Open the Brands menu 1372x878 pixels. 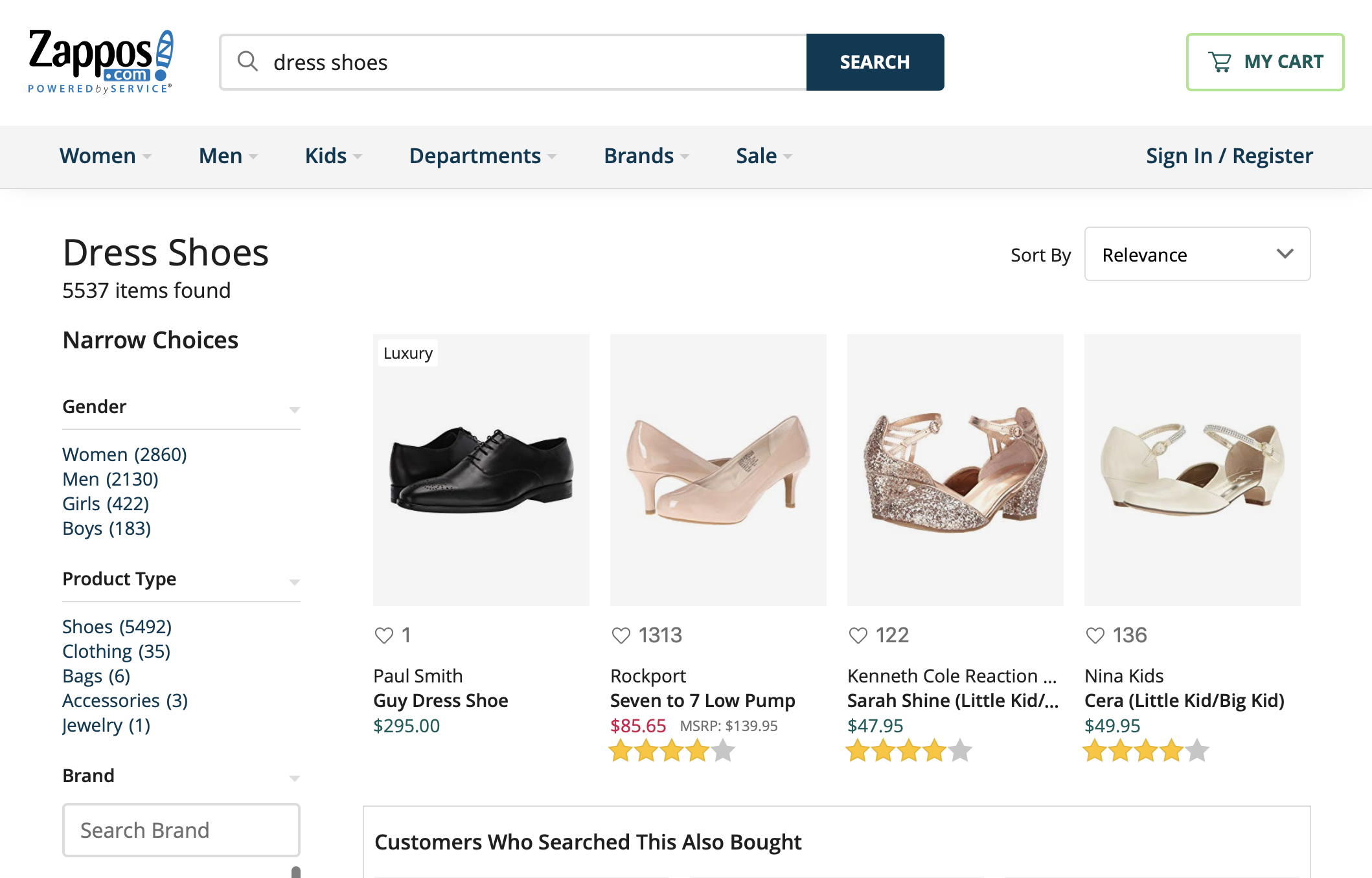646,156
